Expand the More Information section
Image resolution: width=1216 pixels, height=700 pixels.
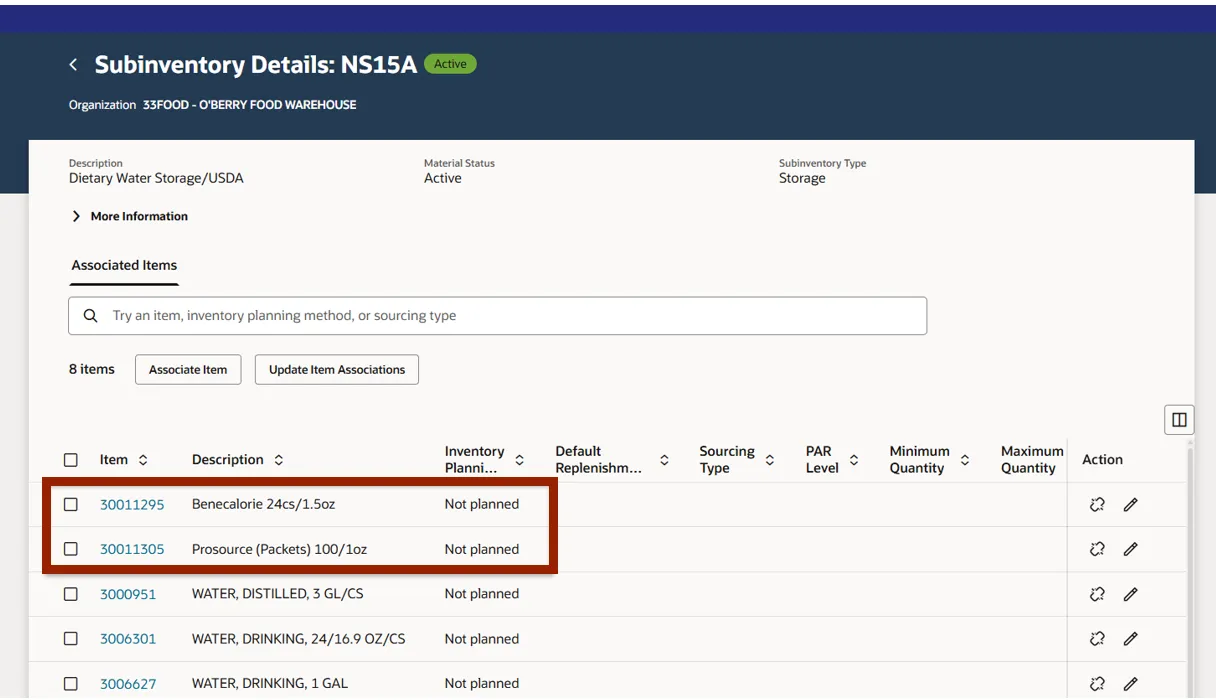[x=129, y=216]
